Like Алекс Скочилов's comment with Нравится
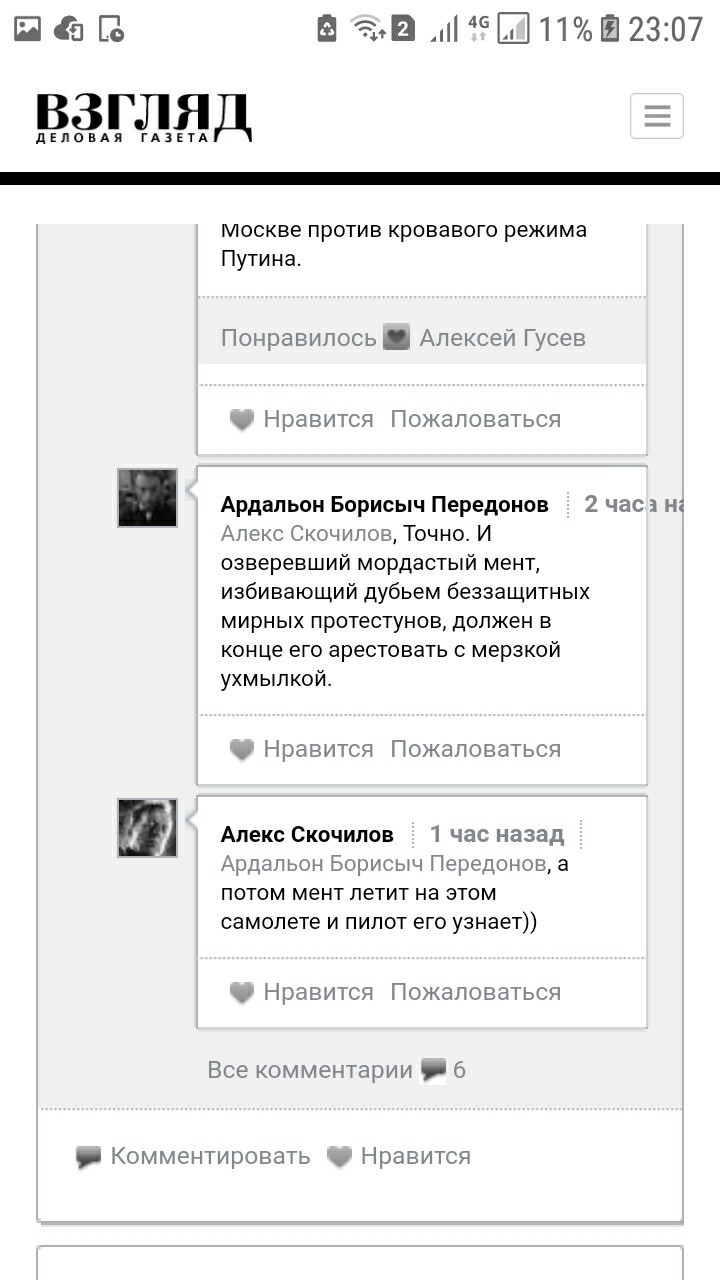Screen dimensions: 720x1280 coord(301,992)
